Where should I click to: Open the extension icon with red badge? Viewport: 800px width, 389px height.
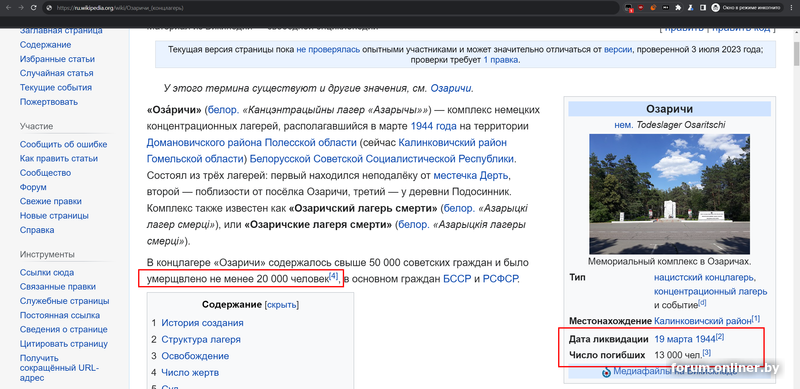pos(629,8)
